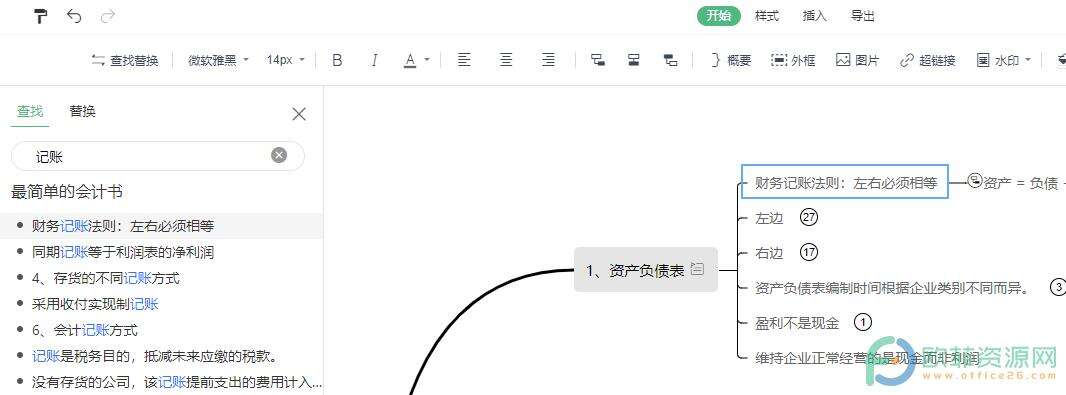Expand the font color dropdown arrow
The image size is (1066, 395).
pyautogui.click(x=427, y=60)
